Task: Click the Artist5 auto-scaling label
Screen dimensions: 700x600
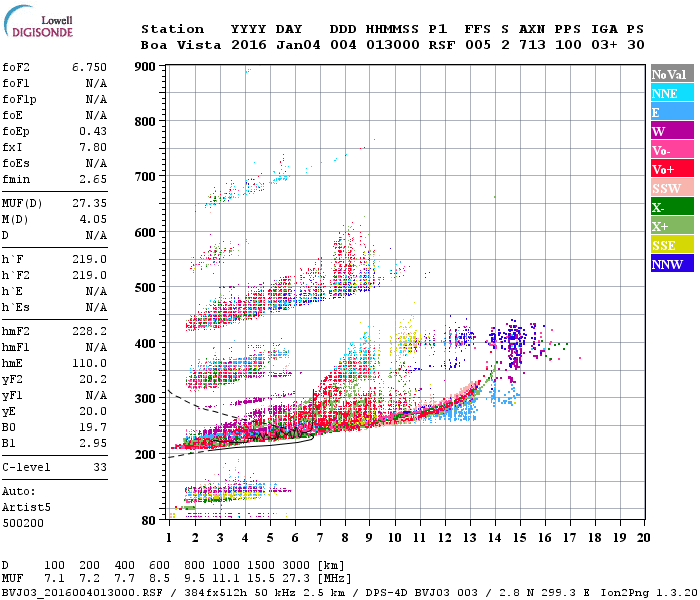Action: click(x=26, y=508)
